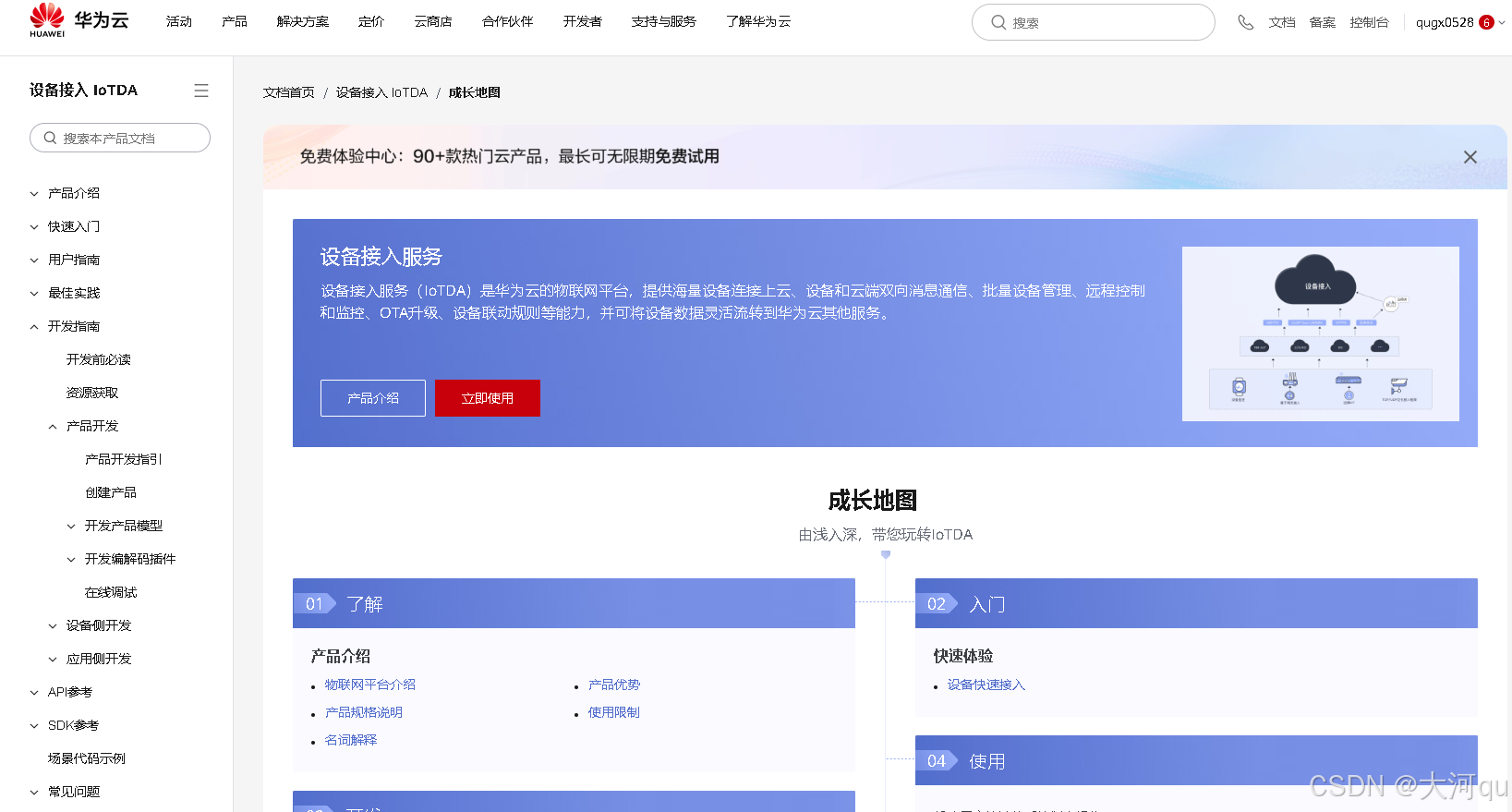Open 产品规格说明 link
The width and height of the screenshot is (1512, 812).
point(364,712)
